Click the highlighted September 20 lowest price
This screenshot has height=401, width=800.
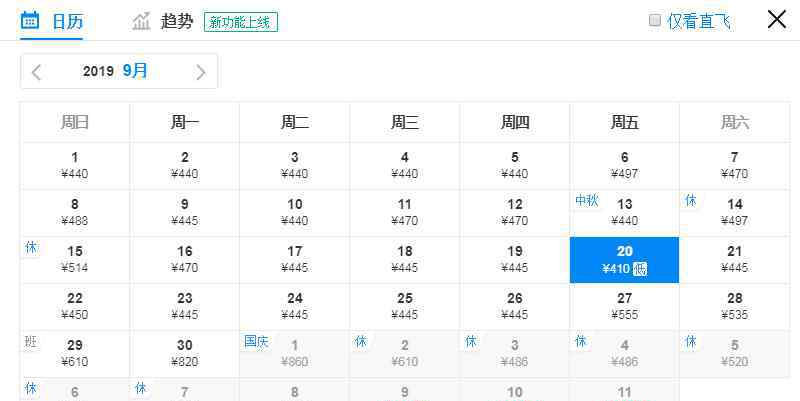pos(624,260)
